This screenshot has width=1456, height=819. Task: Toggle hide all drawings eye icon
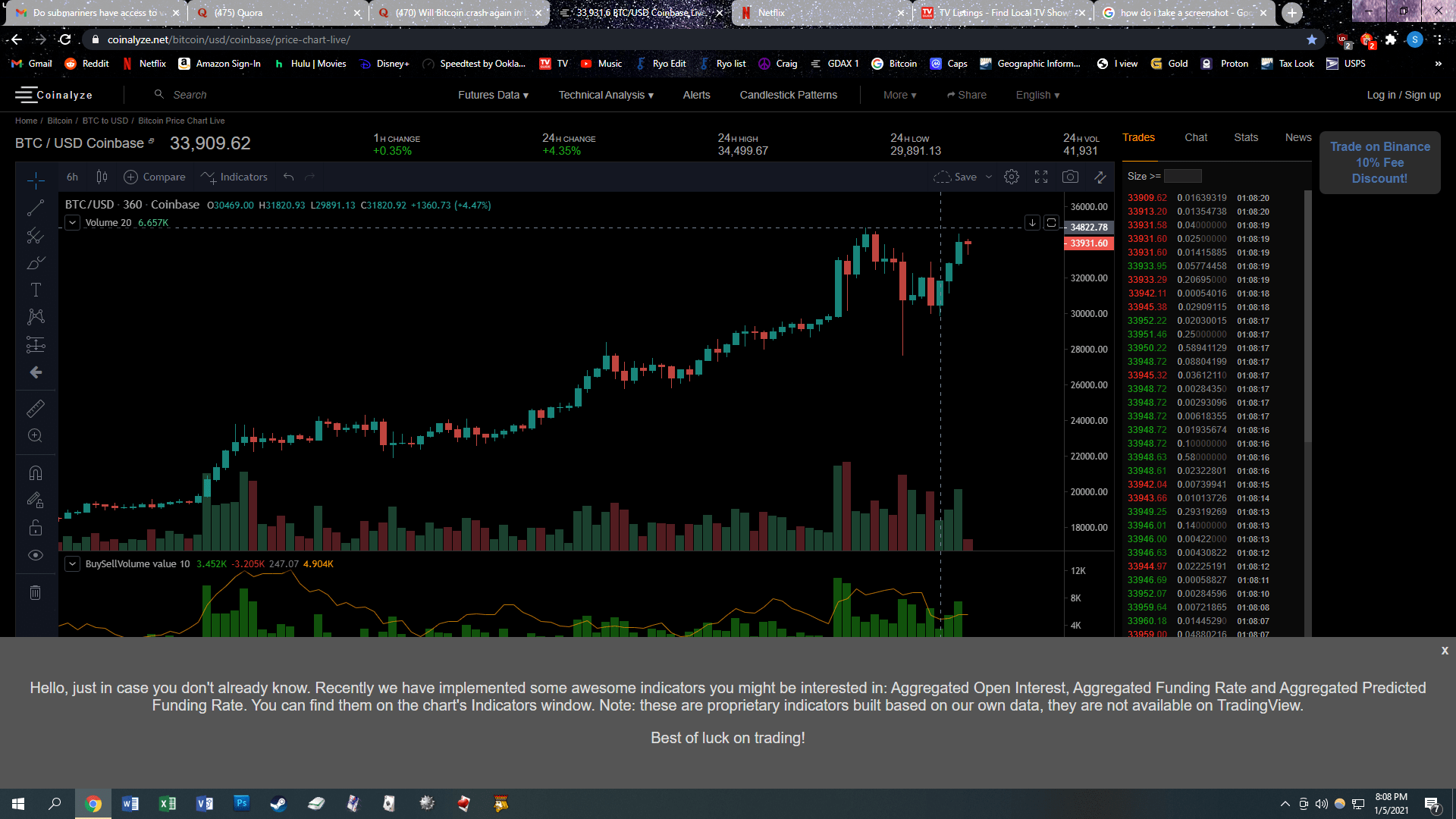[x=36, y=555]
